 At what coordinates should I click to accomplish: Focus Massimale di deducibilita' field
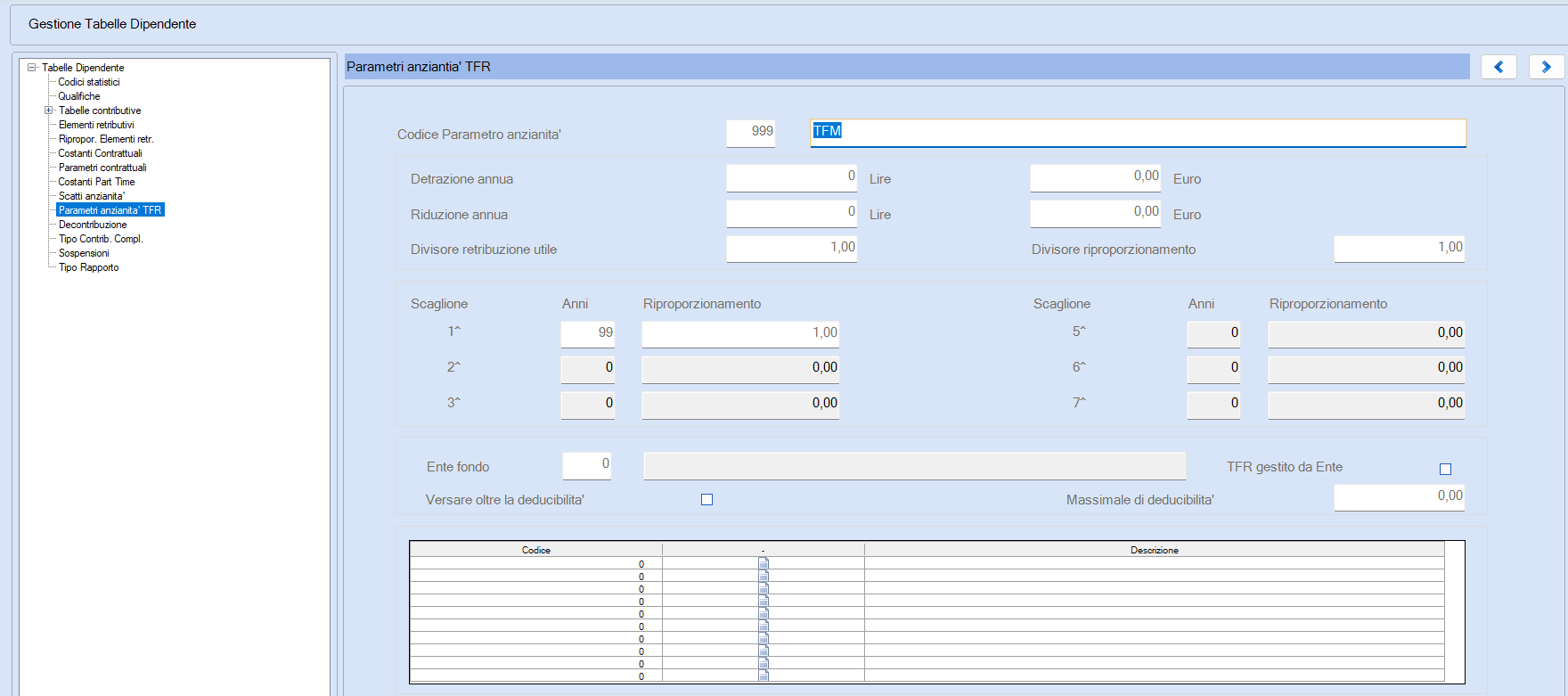pyautogui.click(x=1400, y=497)
